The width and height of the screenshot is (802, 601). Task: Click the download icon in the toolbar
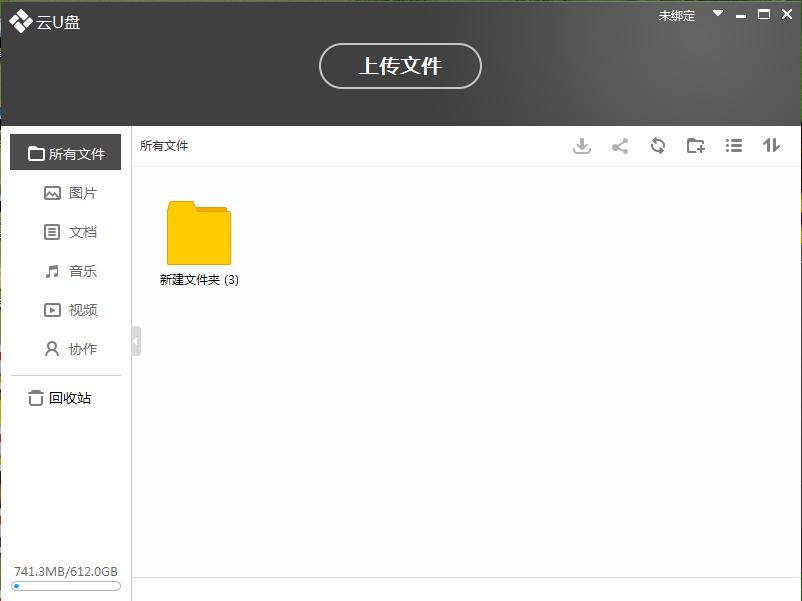pos(582,145)
